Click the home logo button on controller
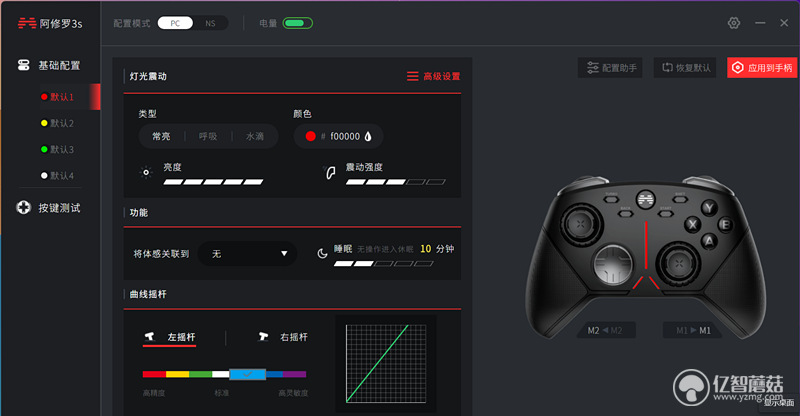 pyautogui.click(x=645, y=199)
